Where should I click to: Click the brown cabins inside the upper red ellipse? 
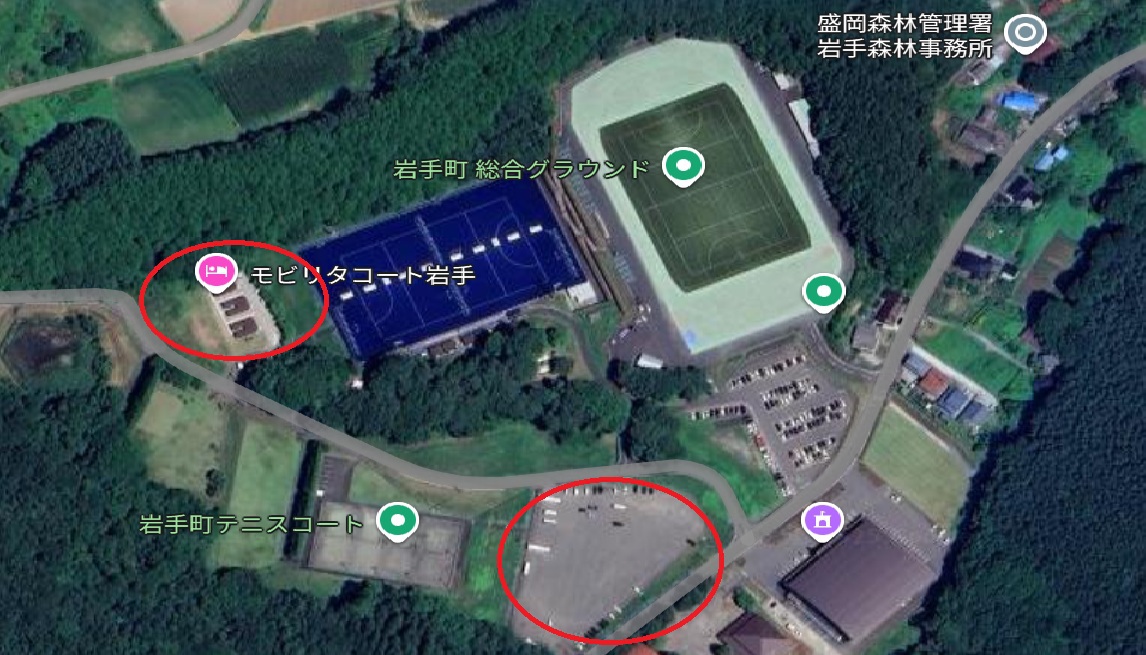(x=237, y=316)
